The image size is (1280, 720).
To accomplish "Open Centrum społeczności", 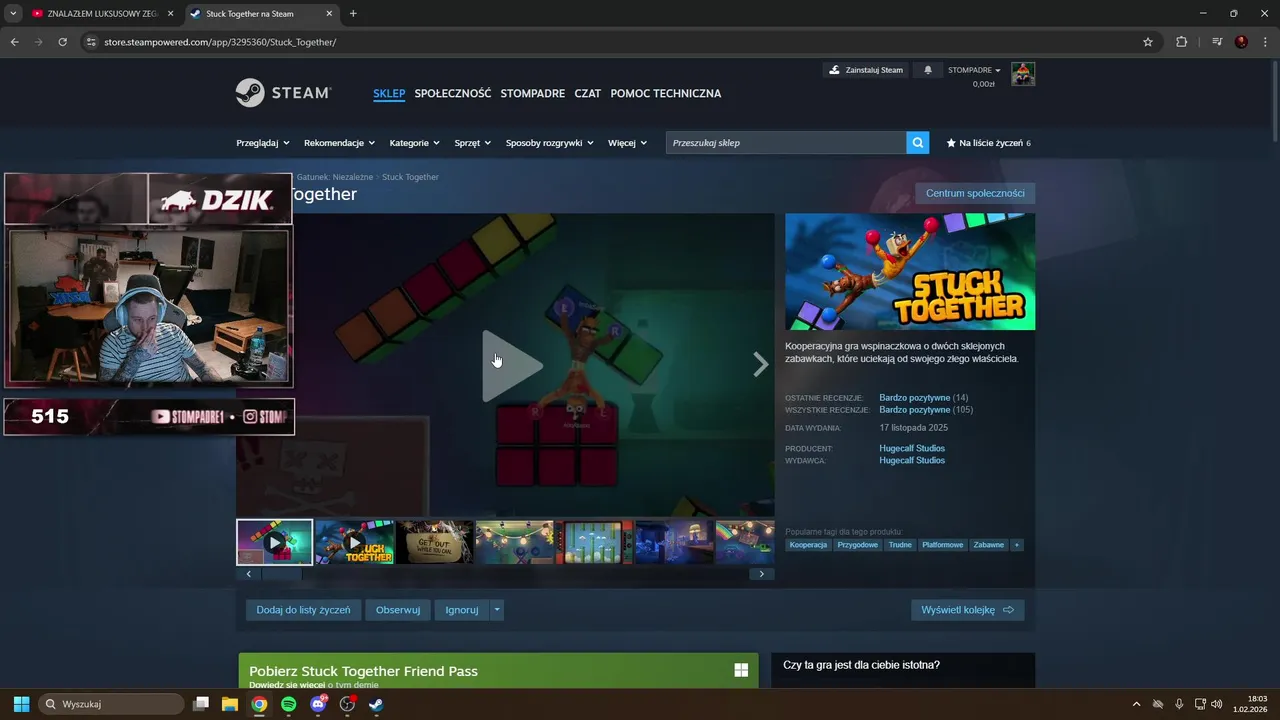I will pos(975,193).
